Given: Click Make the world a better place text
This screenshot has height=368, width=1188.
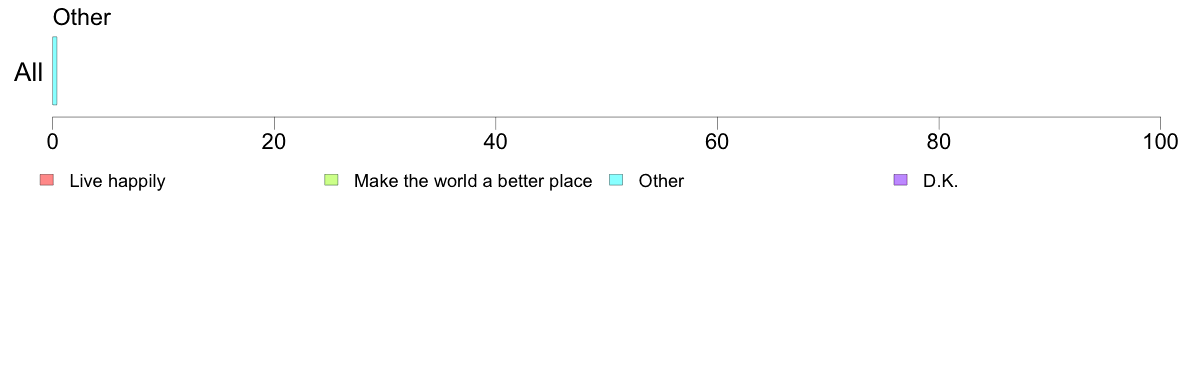Looking at the screenshot, I should pos(473,181).
